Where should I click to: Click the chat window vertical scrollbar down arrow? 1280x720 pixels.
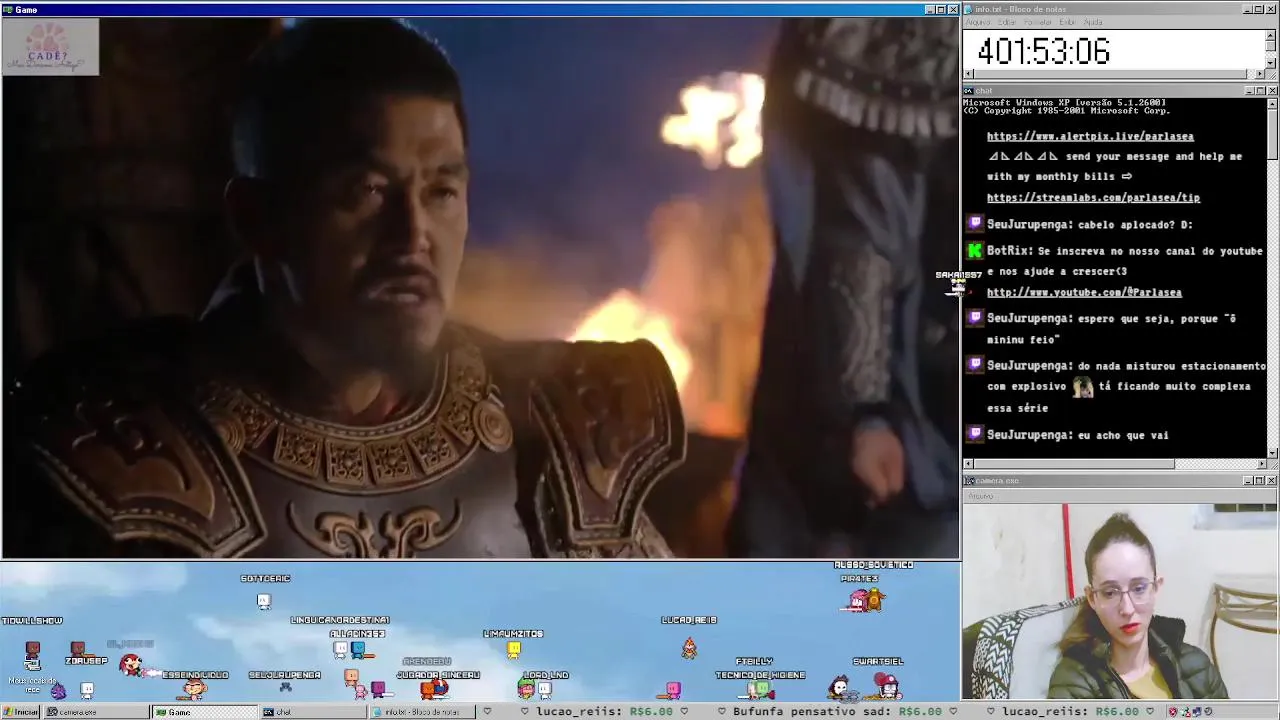click(x=1271, y=453)
